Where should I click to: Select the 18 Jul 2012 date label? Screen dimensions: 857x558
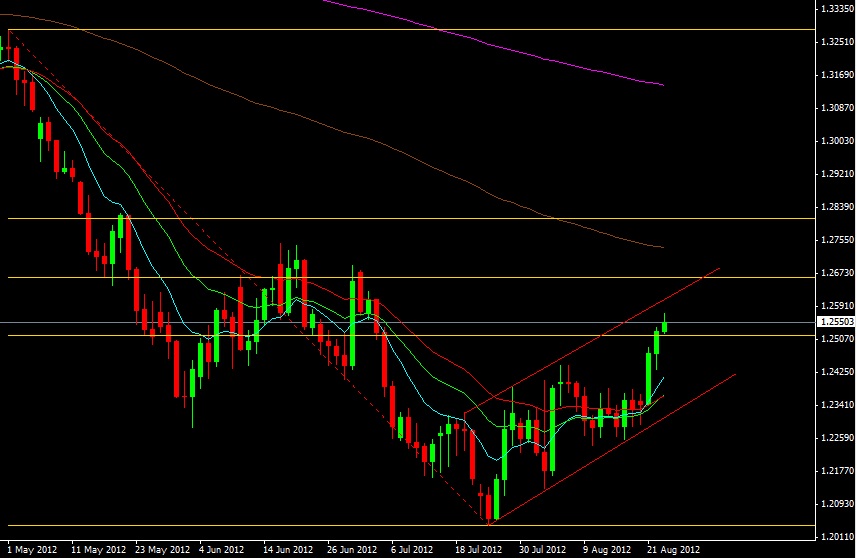(x=479, y=549)
